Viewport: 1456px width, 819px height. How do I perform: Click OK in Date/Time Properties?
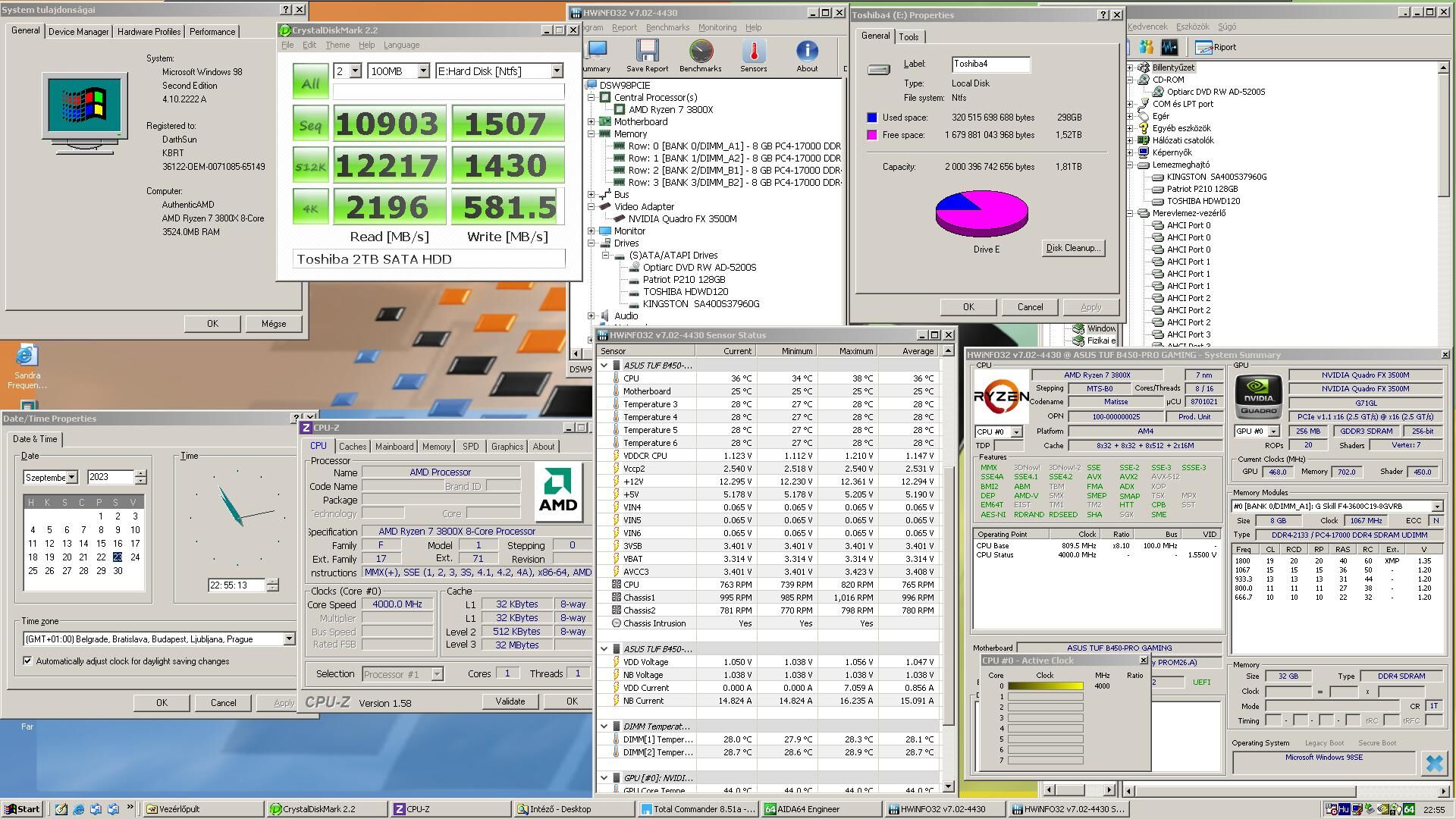(162, 702)
